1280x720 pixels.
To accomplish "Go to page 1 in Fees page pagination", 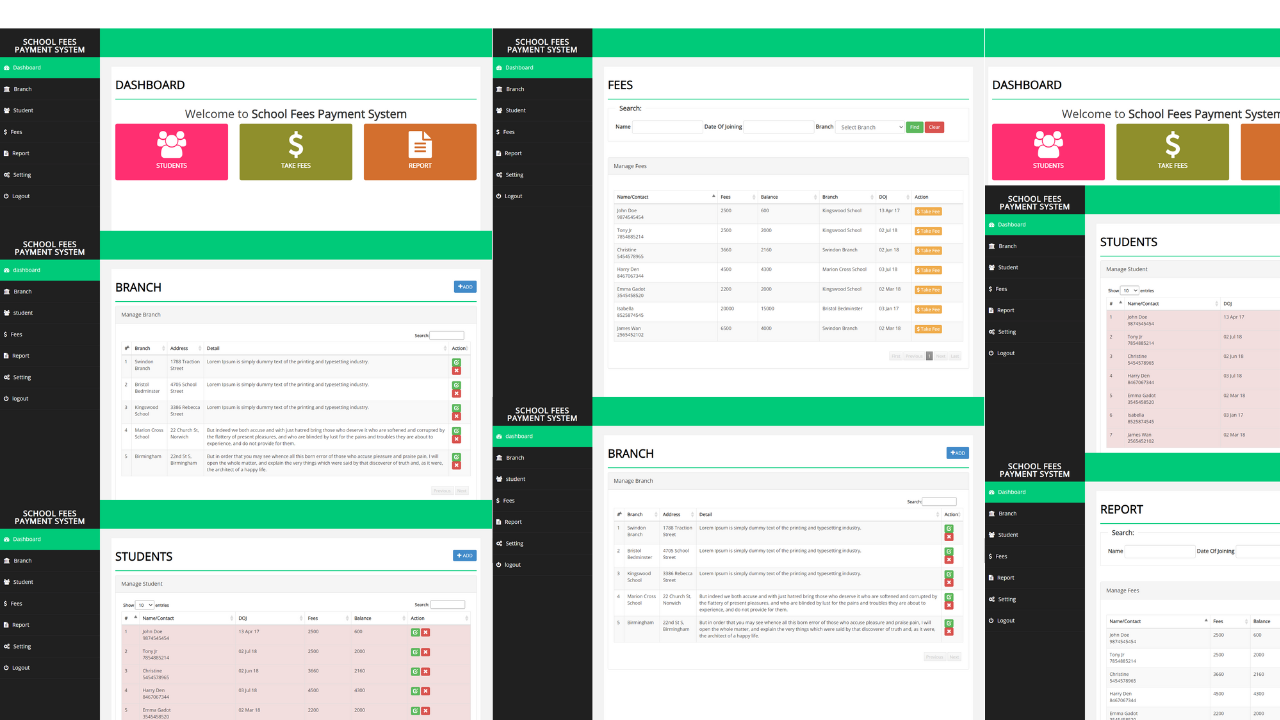I will 929,356.
